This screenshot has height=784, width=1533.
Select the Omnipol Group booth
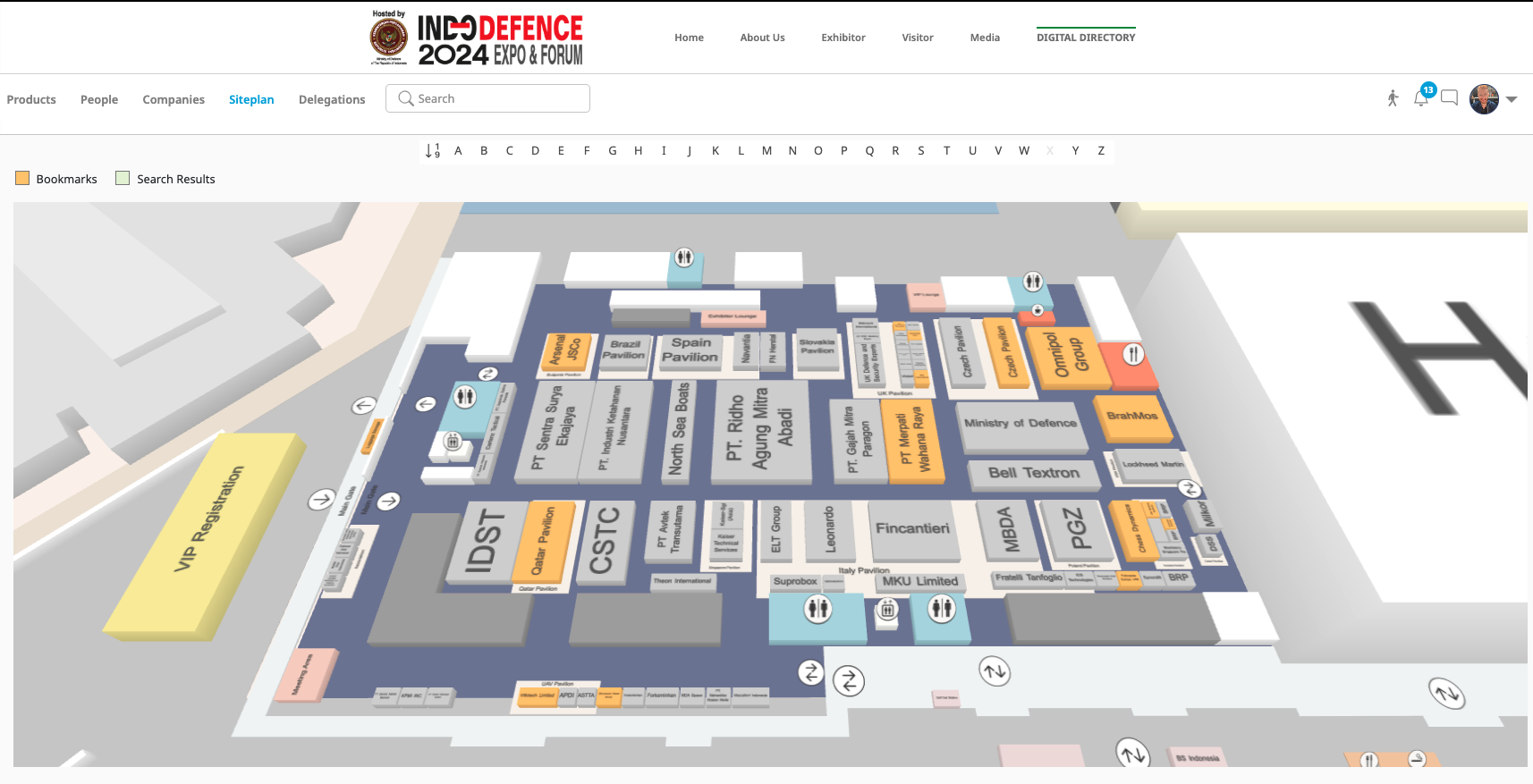click(x=1069, y=357)
